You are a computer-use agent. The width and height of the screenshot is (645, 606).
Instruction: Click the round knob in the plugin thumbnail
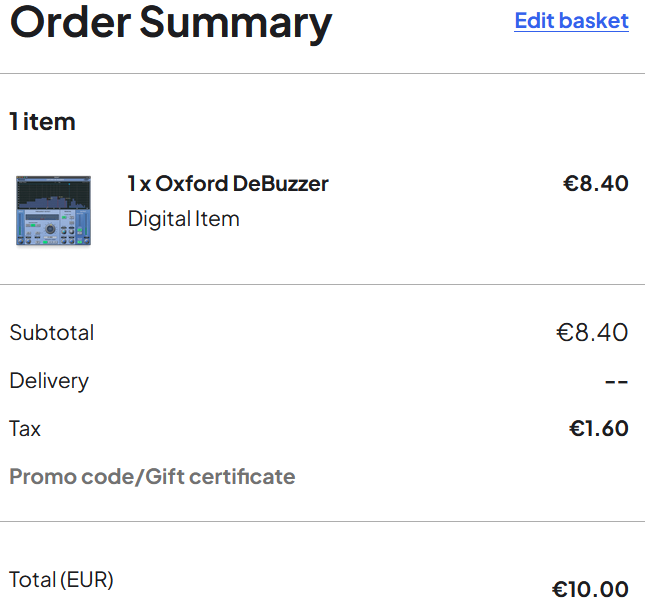point(50,228)
